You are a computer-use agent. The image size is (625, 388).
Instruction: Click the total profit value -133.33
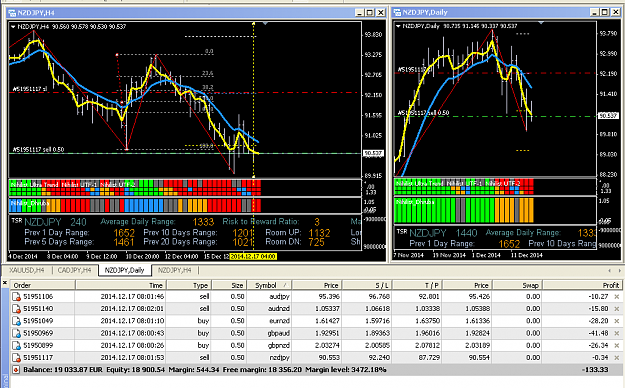(595, 370)
